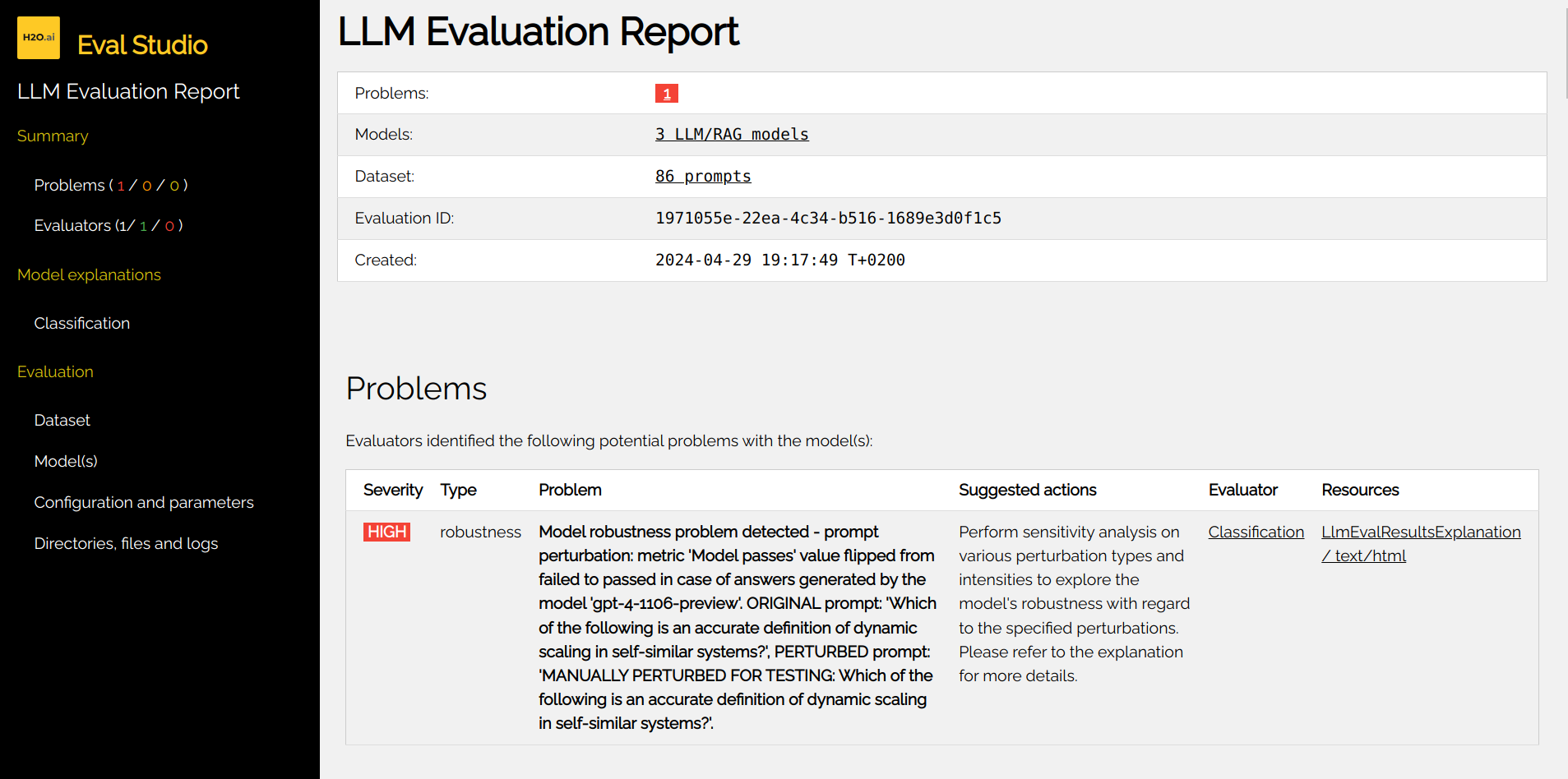This screenshot has width=1568, height=779.
Task: Open the 3 LLM/RAG models link
Action: pos(731,134)
